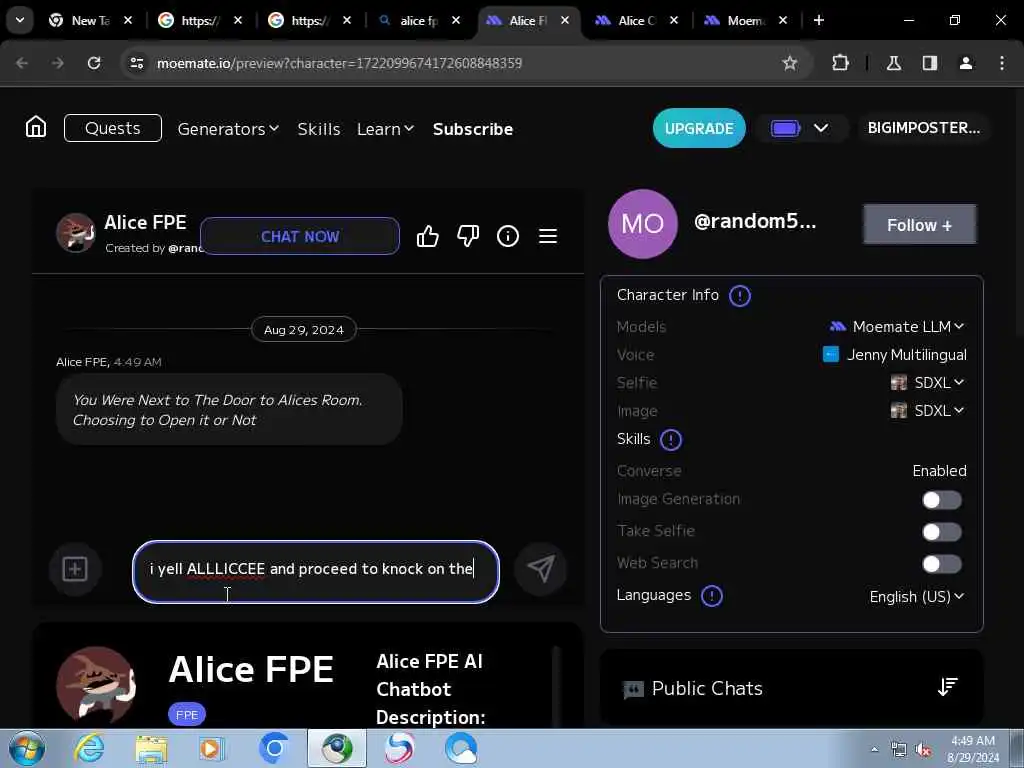Show Languages info tooltip icon

711,596
